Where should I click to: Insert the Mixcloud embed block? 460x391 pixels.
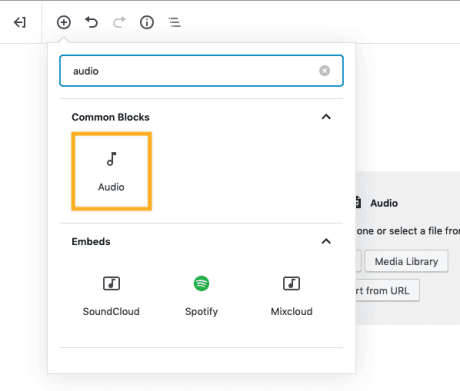[x=292, y=296]
